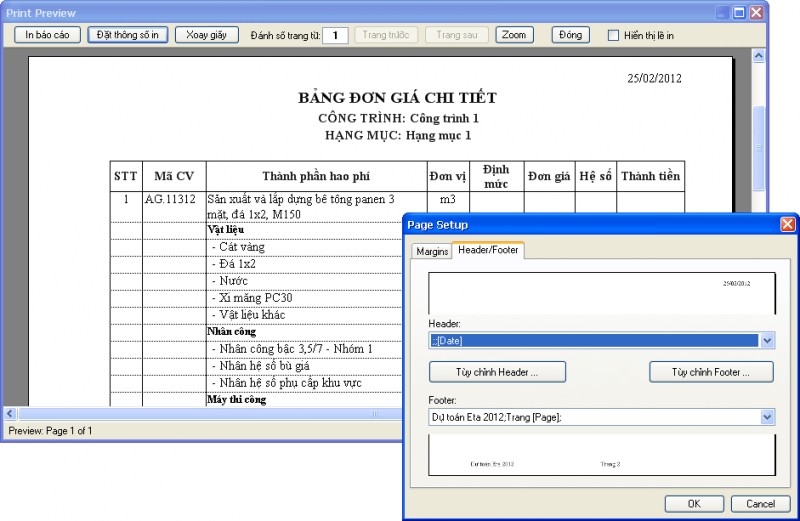Maximize the Print Preview window
800x521 pixels.
pyautogui.click(x=739, y=13)
